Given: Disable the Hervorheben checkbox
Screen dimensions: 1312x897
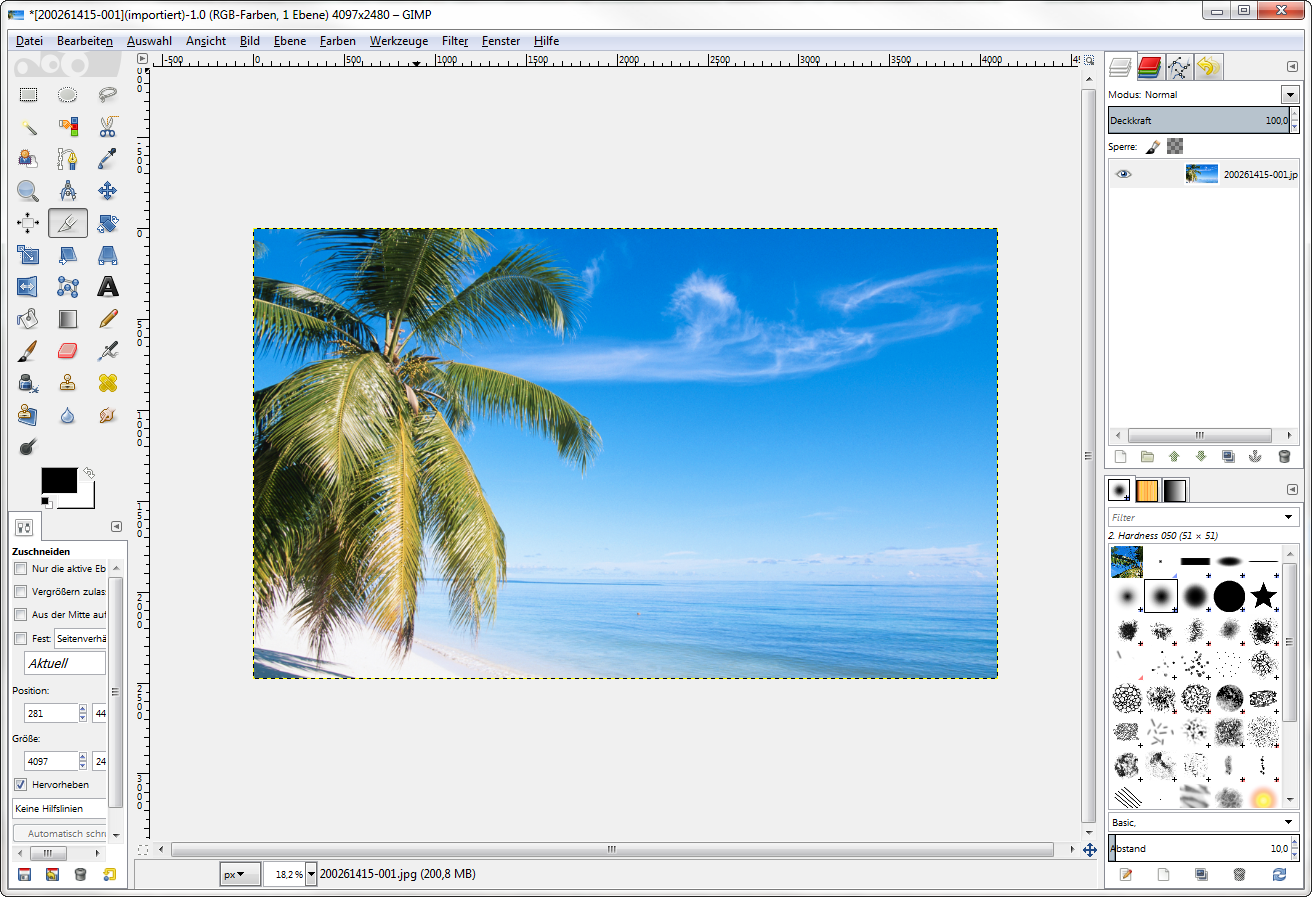Looking at the screenshot, I should (x=21, y=784).
